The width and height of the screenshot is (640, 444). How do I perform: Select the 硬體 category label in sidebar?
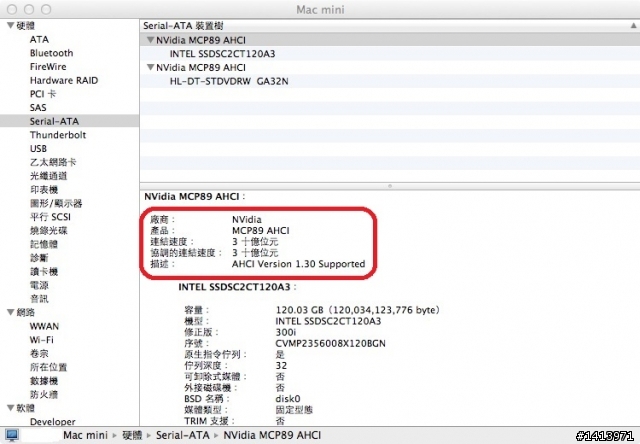(x=25, y=26)
